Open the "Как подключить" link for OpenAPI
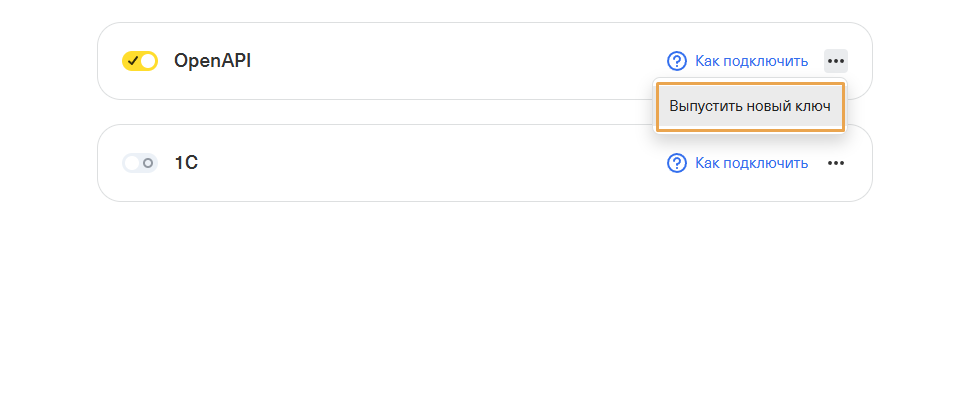This screenshot has width=969, height=400. [751, 61]
